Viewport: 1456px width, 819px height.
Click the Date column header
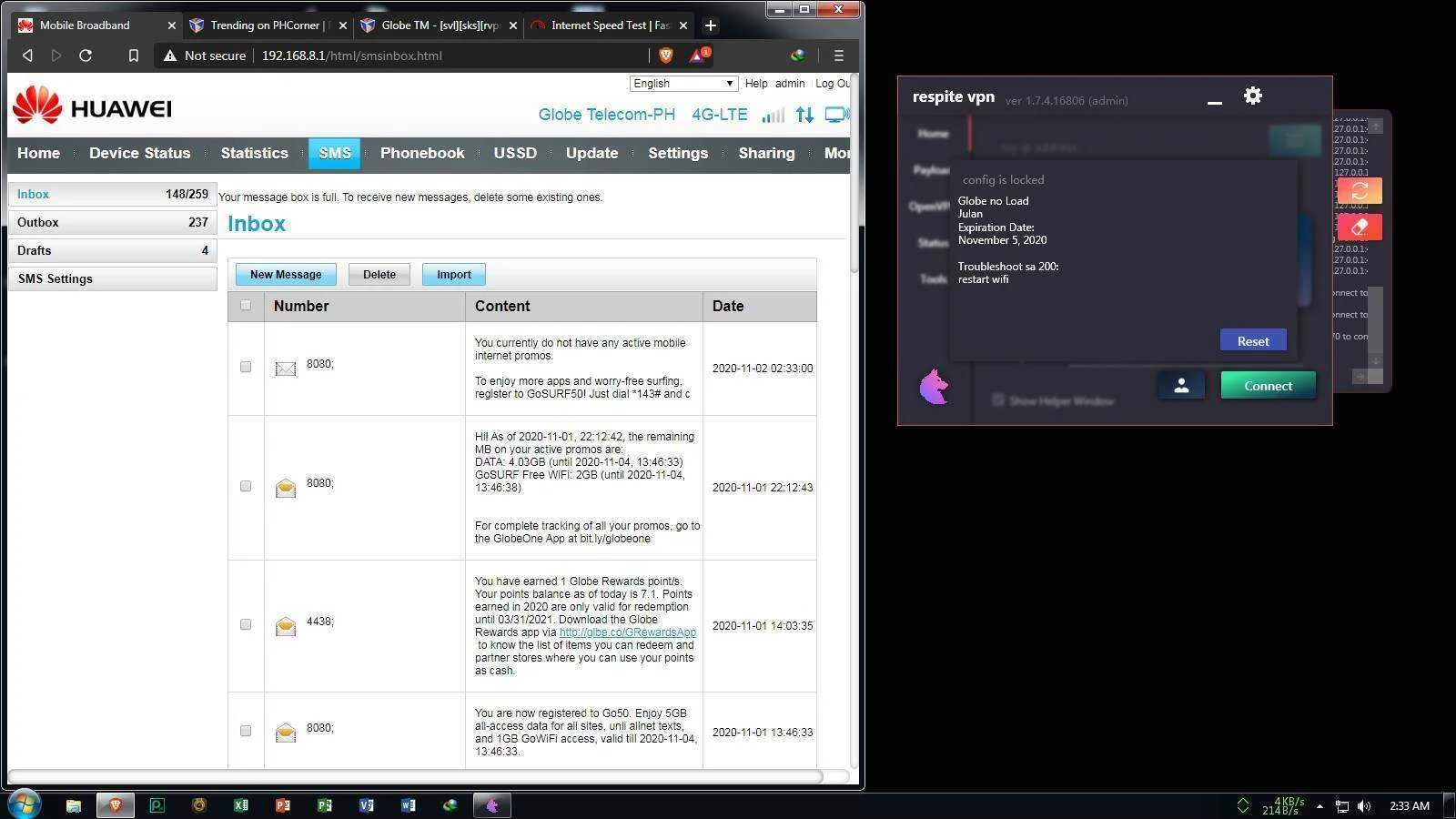tap(759, 307)
